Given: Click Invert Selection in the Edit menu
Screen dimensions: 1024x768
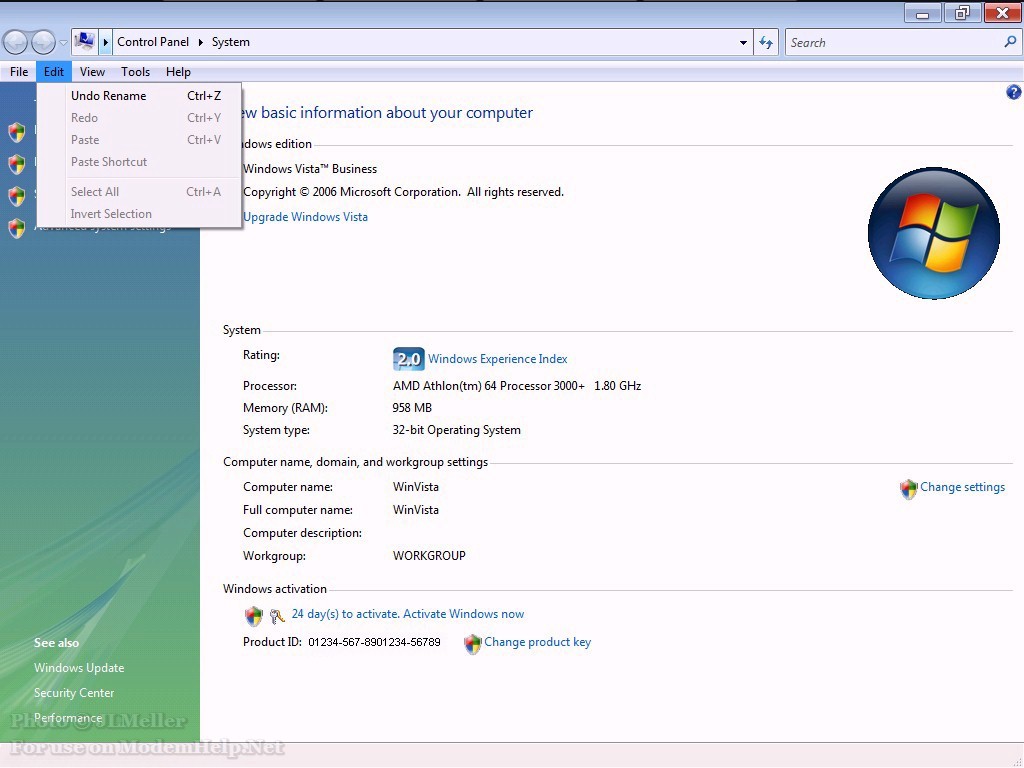Looking at the screenshot, I should [x=140, y=214].
